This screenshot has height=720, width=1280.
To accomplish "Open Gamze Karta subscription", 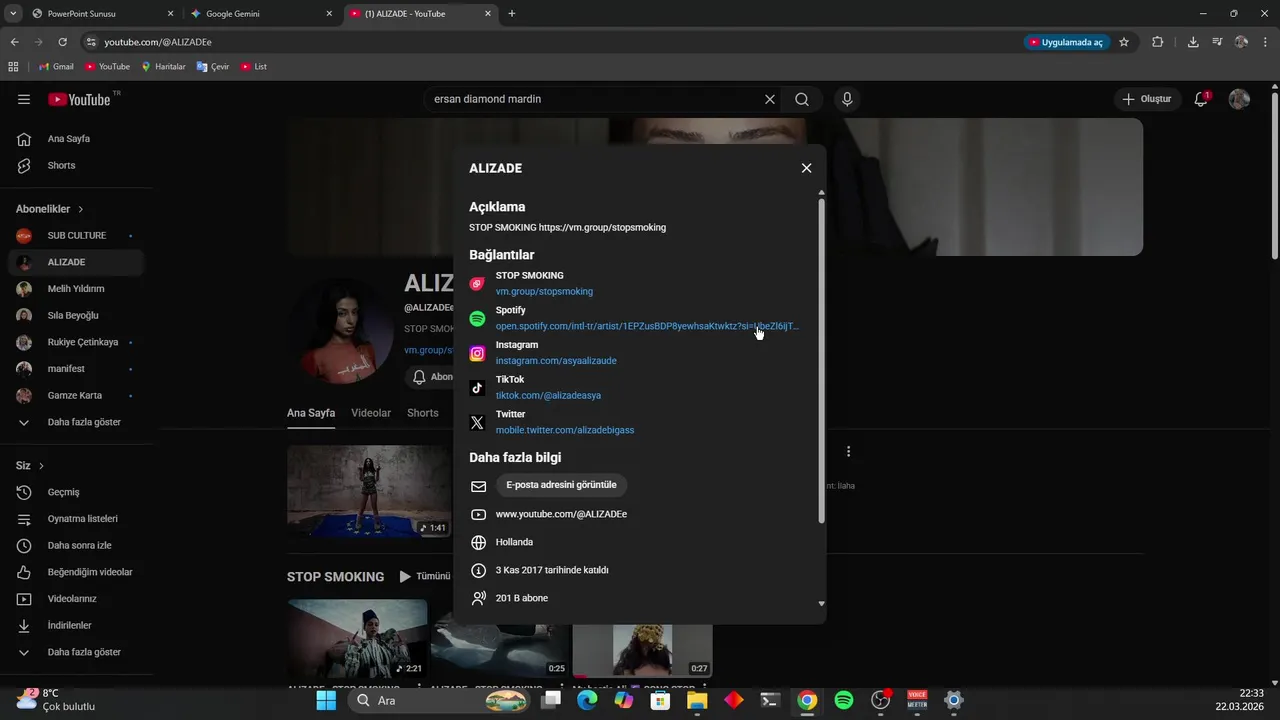I will (76, 395).
